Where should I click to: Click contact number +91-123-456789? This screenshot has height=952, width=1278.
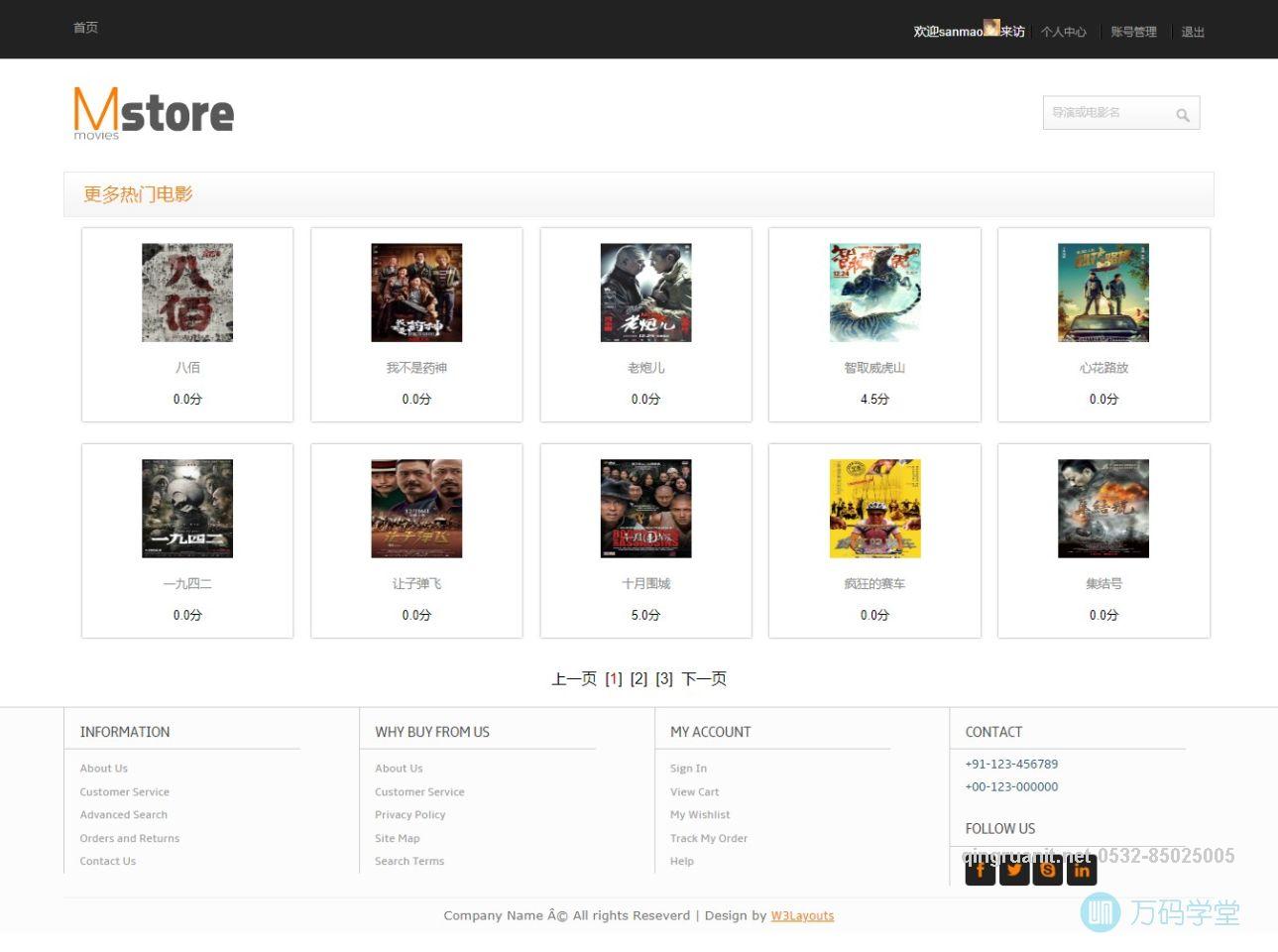(1011, 765)
